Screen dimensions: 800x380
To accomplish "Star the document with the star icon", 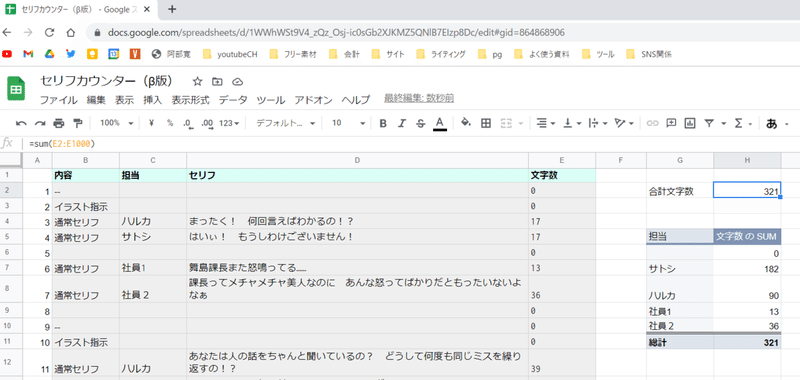I will tap(198, 82).
